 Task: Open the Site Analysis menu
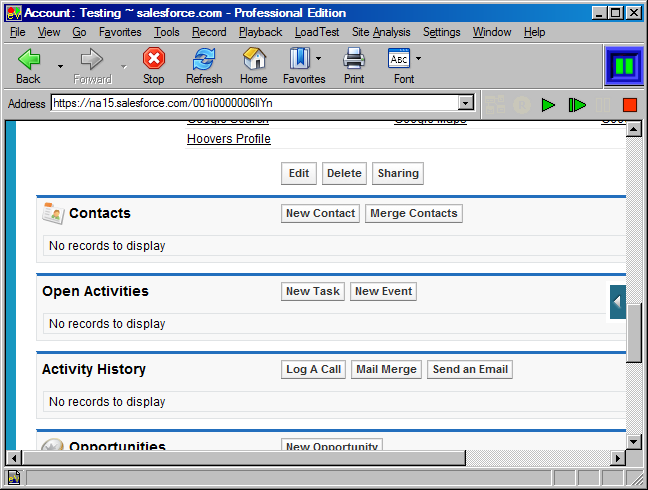(x=381, y=32)
